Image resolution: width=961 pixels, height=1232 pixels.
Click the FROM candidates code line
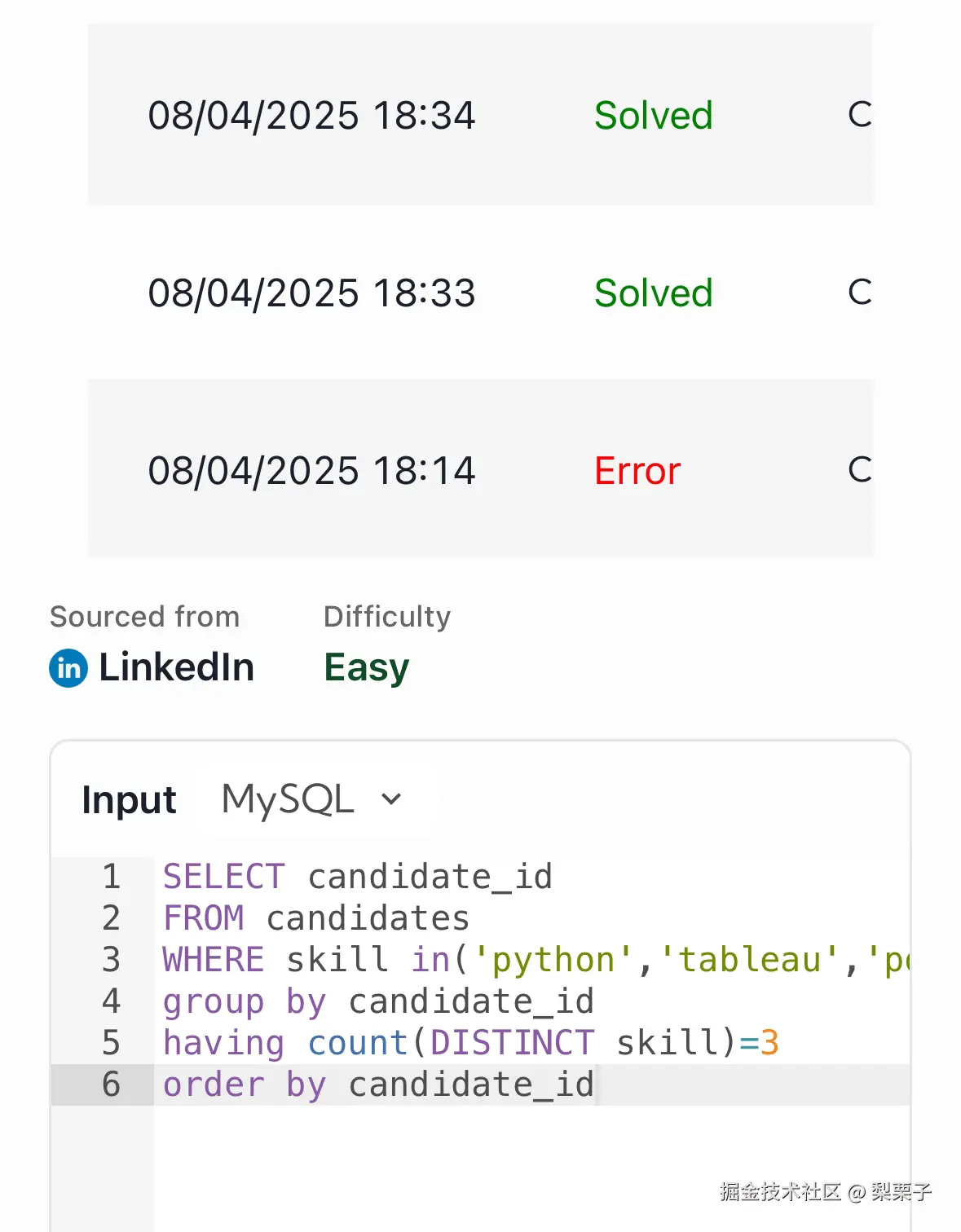click(x=316, y=918)
